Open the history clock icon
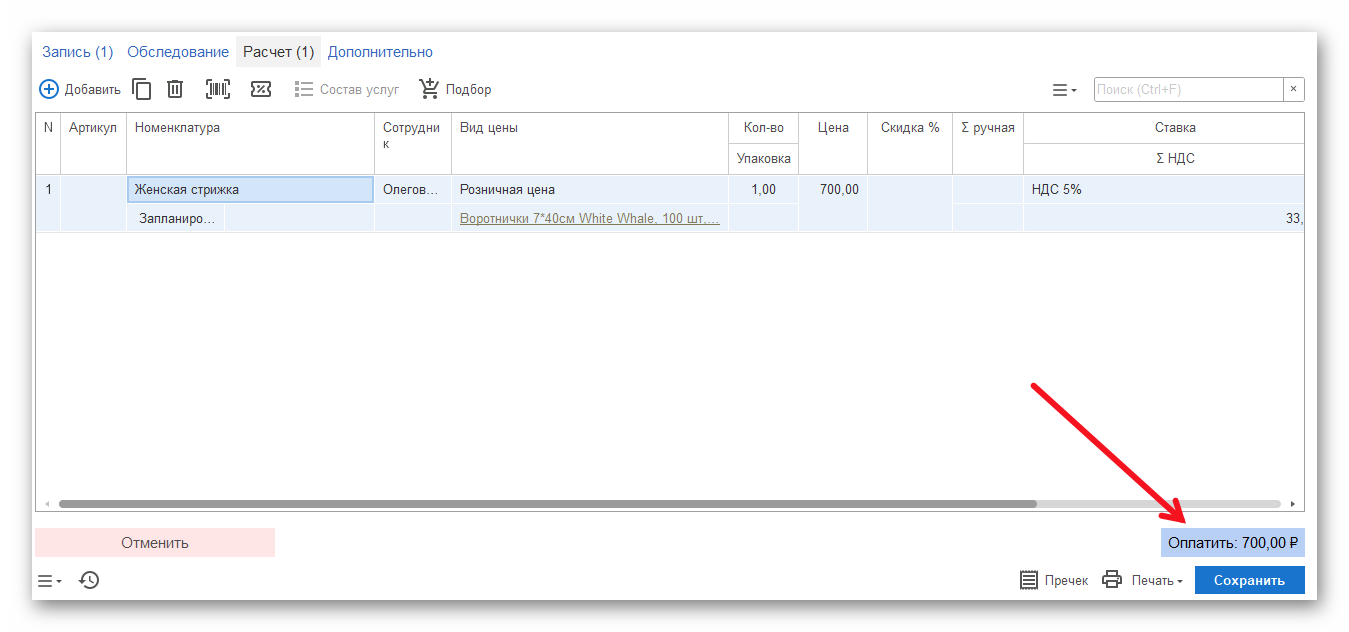 point(89,580)
